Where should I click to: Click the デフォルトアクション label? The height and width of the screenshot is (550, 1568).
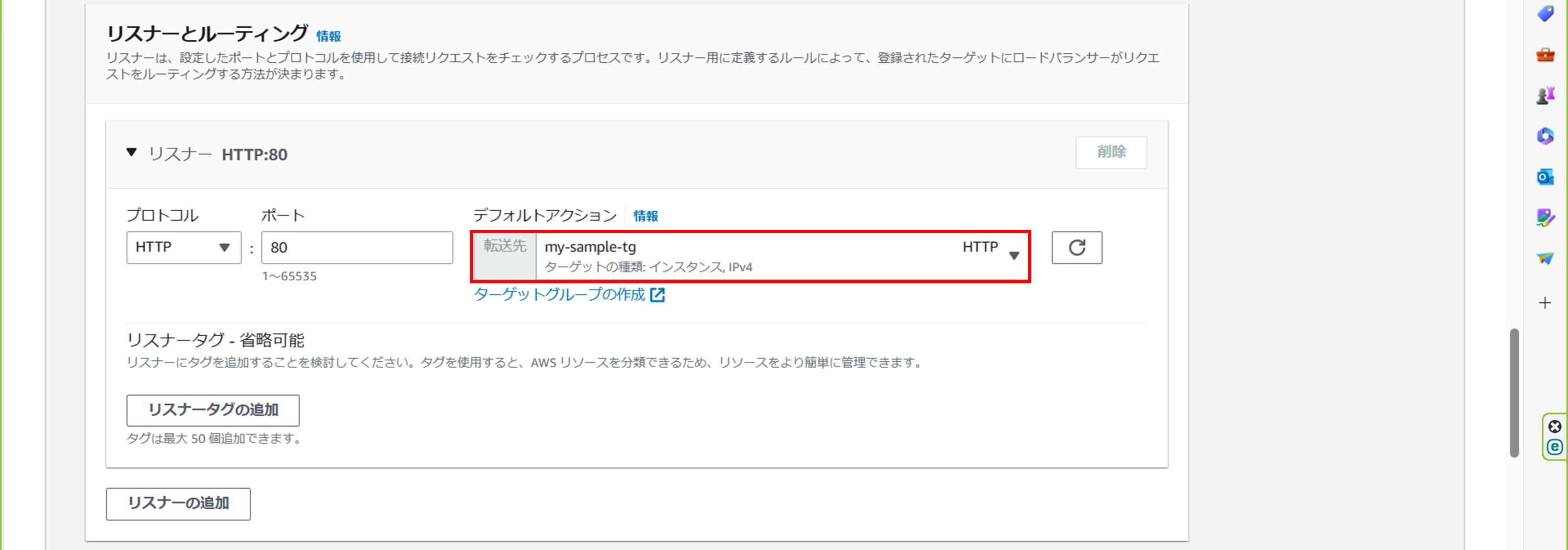coord(545,215)
